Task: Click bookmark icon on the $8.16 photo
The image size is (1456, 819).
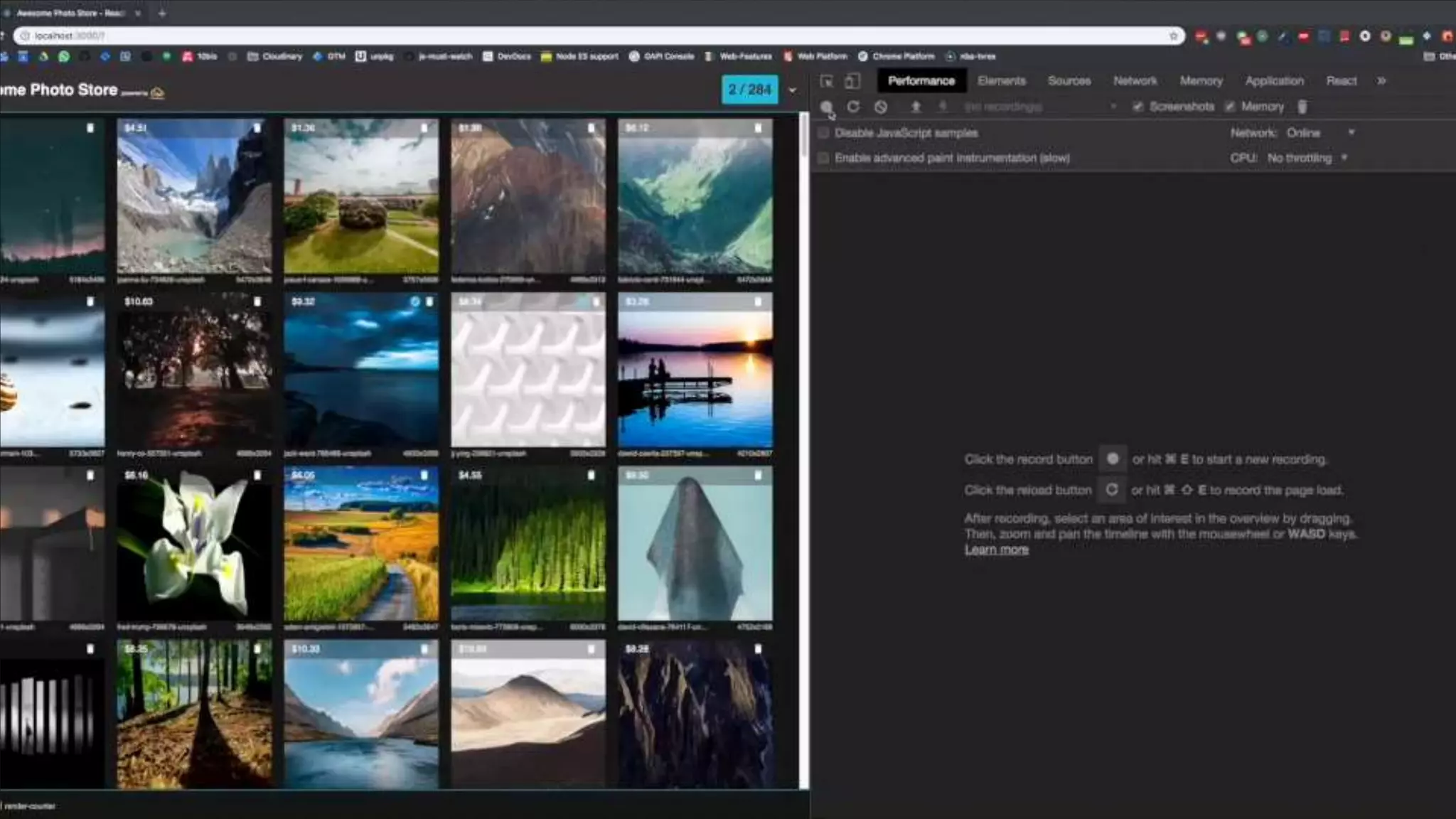Action: (x=257, y=475)
